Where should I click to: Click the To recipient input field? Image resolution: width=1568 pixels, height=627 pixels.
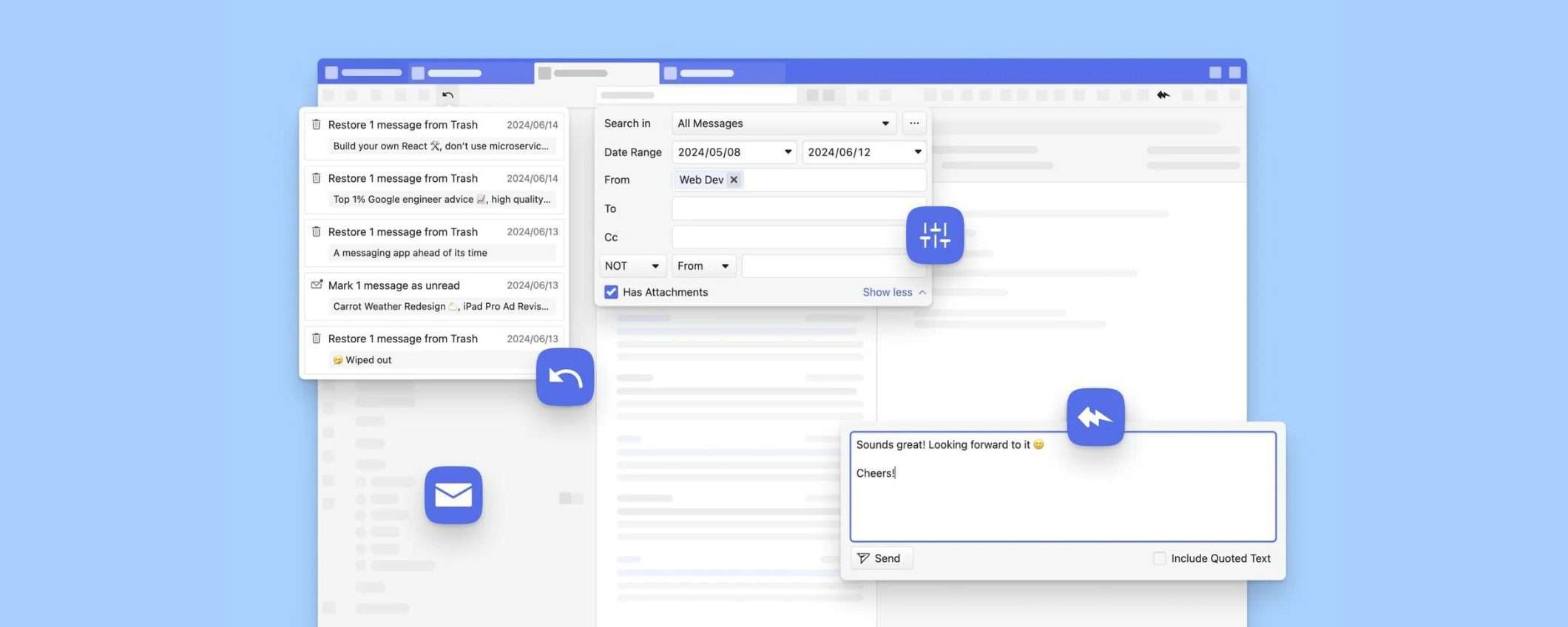click(x=799, y=209)
